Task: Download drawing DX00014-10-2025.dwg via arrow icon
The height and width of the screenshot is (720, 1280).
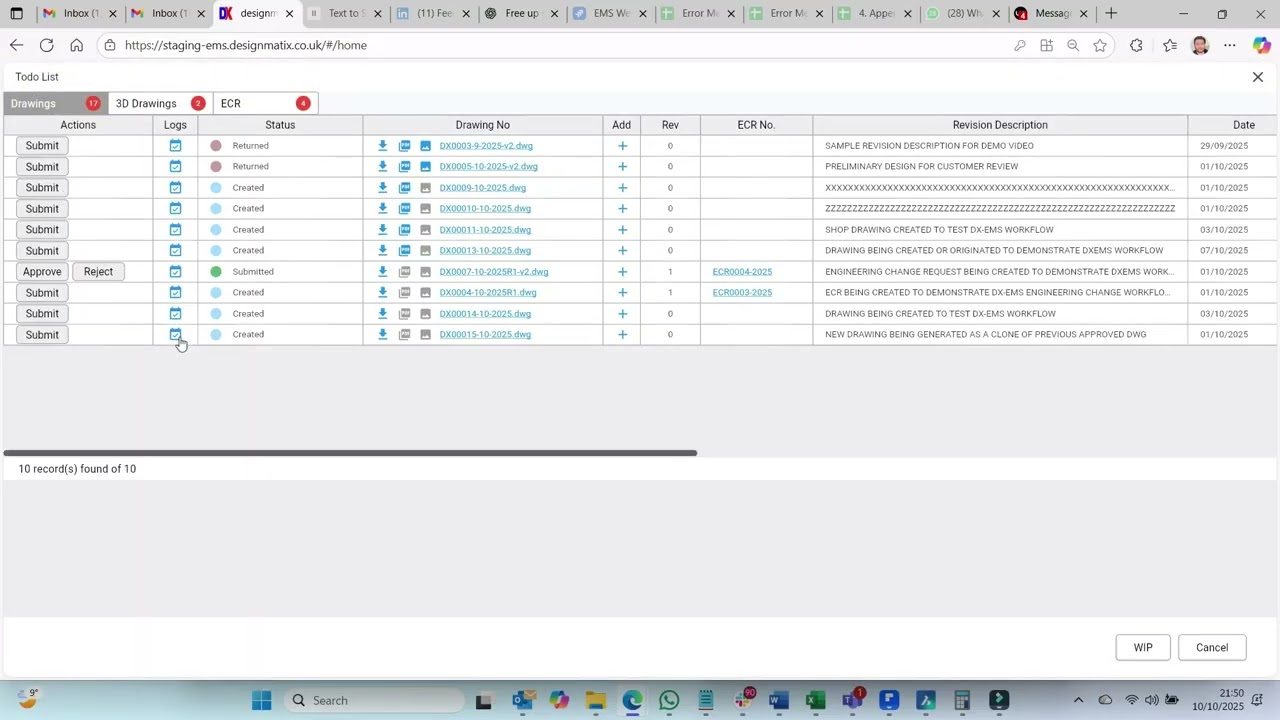Action: (382, 314)
